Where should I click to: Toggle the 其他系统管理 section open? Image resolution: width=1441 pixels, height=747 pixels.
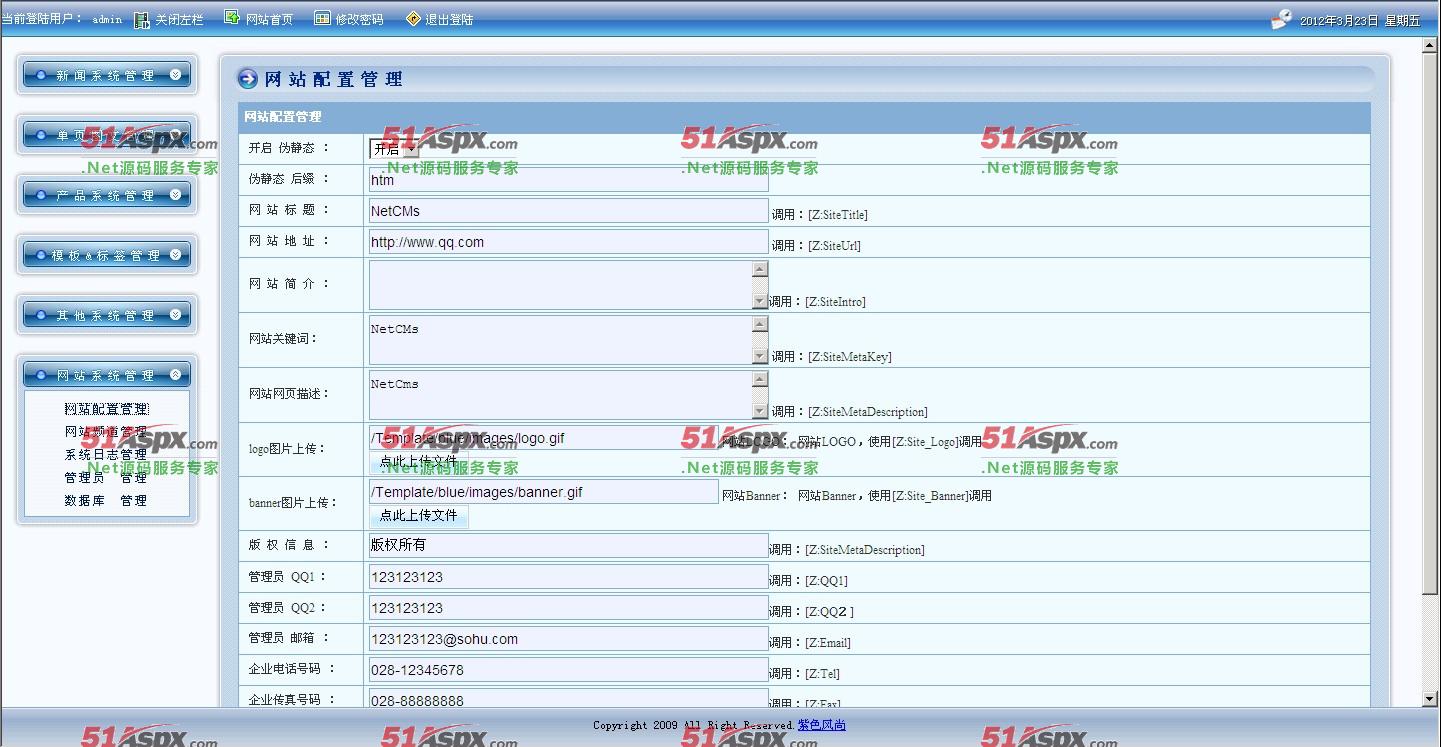click(173, 314)
